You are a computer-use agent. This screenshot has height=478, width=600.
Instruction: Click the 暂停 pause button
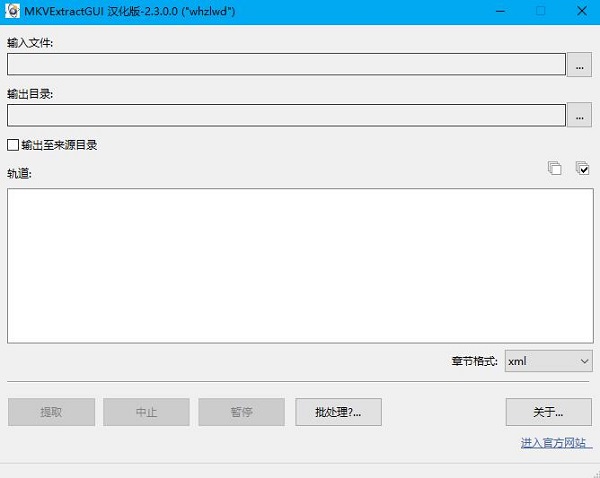point(241,412)
